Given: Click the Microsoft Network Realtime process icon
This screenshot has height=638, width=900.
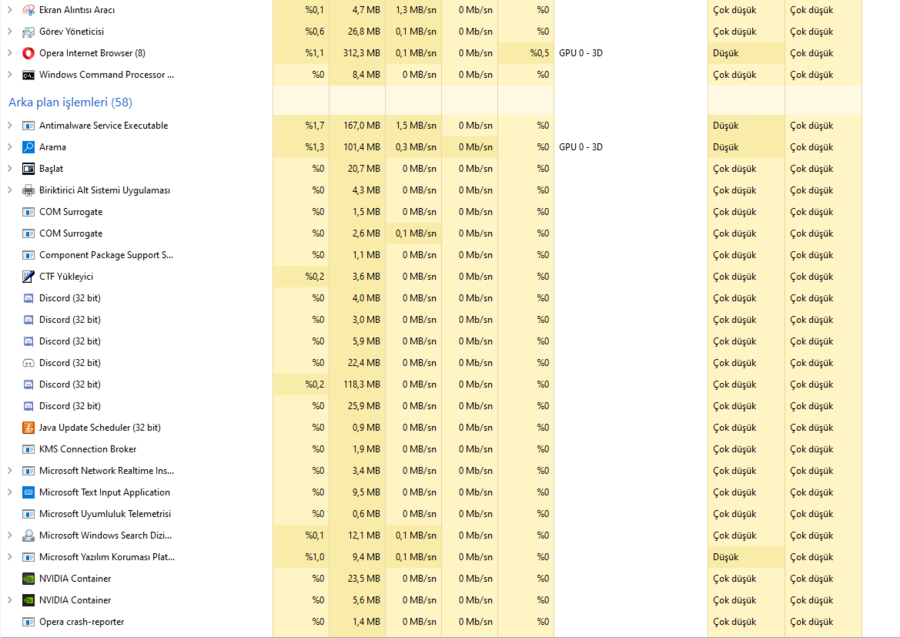Looking at the screenshot, I should click(x=28, y=471).
